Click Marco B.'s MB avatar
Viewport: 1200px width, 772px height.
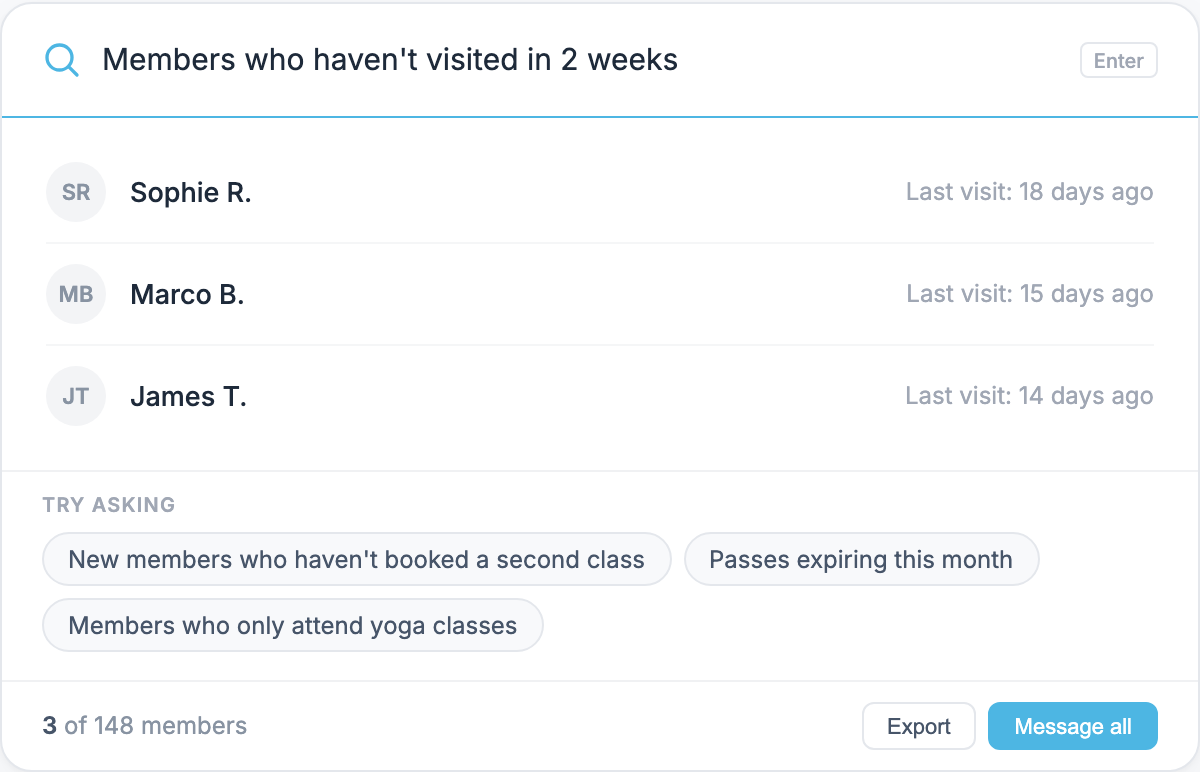pos(76,294)
